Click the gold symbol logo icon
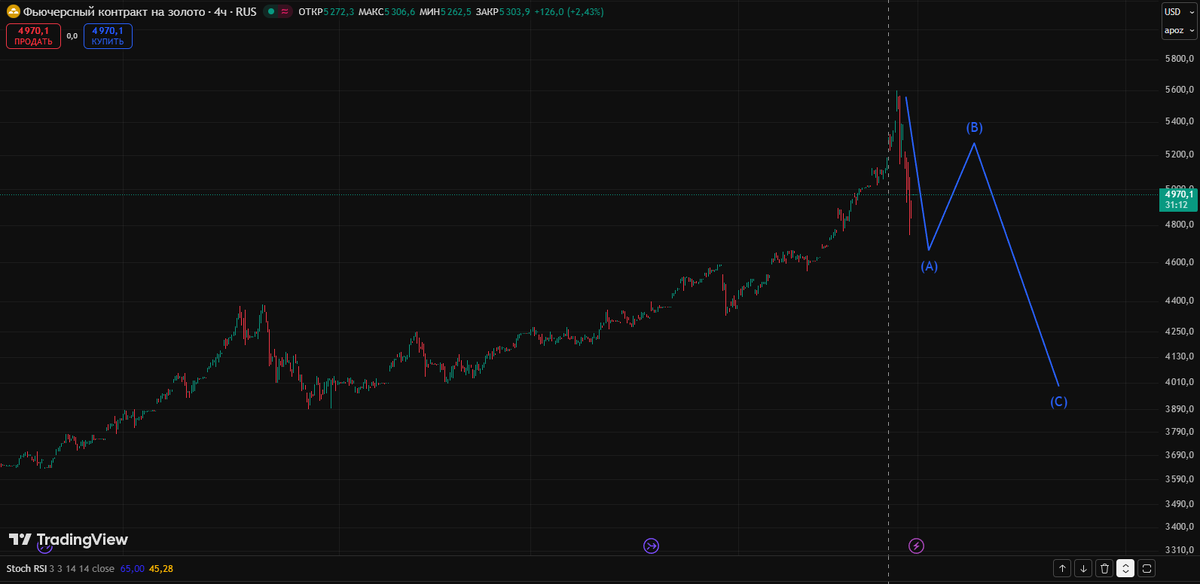 (13, 11)
